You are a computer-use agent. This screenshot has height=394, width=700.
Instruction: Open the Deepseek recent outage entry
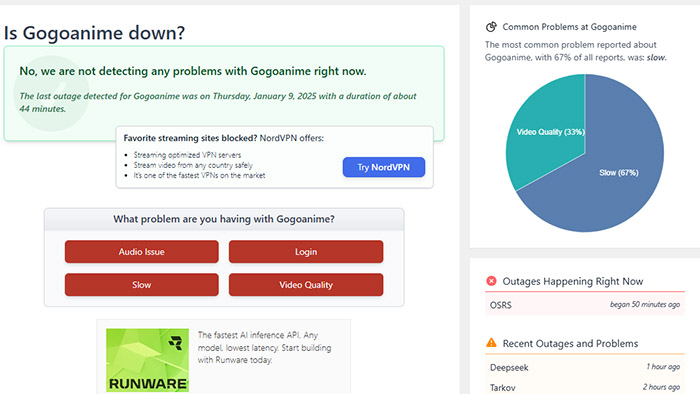point(584,367)
